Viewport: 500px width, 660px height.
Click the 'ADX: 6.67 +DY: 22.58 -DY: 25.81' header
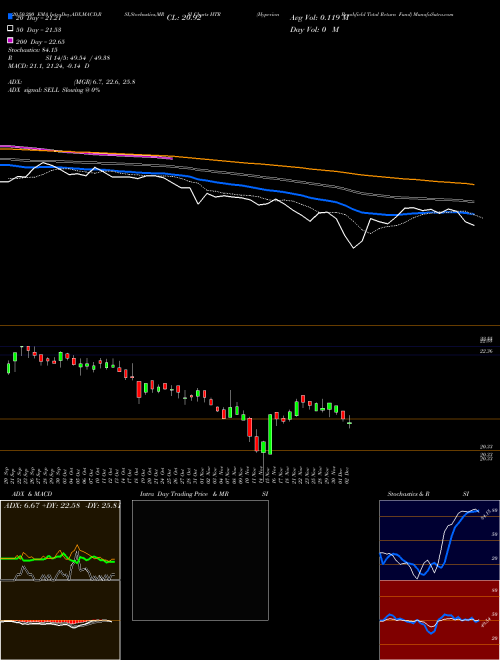tap(62, 505)
